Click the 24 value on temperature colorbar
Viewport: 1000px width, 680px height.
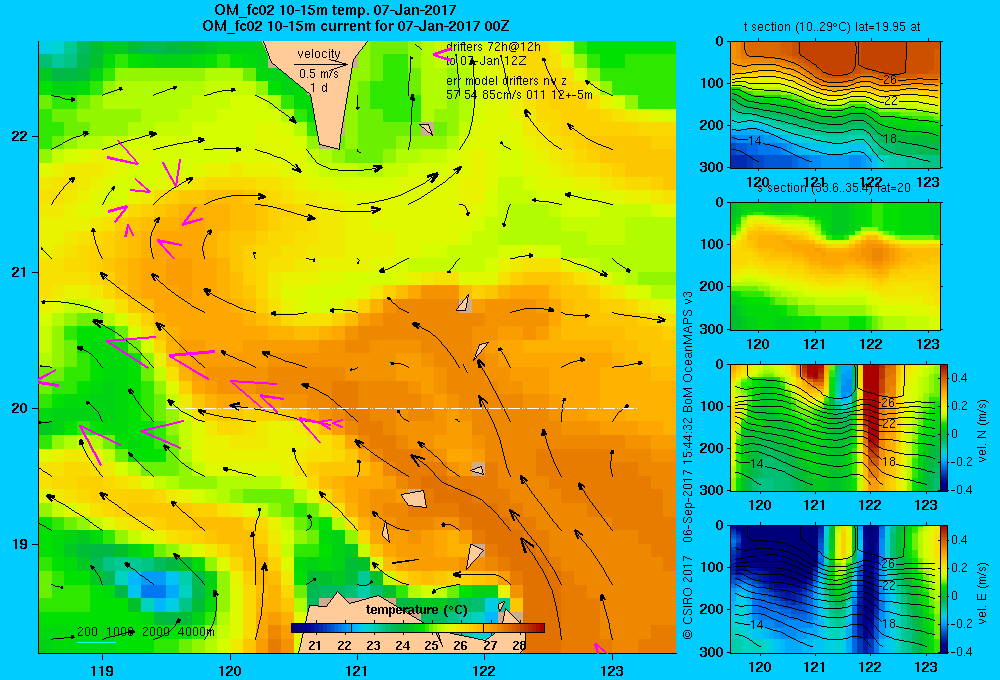click(402, 645)
